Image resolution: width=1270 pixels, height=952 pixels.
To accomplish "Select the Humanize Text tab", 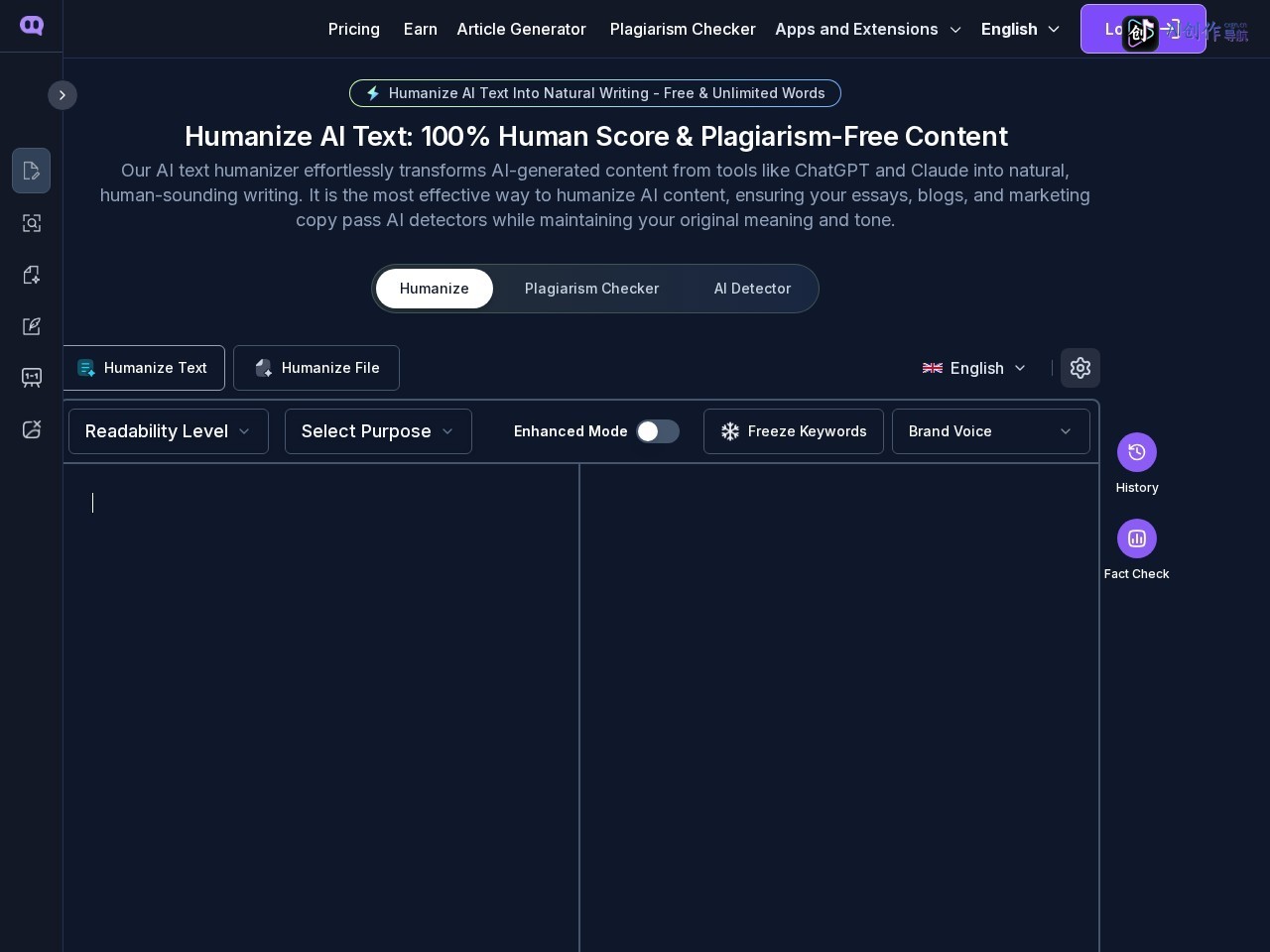I will point(144,368).
